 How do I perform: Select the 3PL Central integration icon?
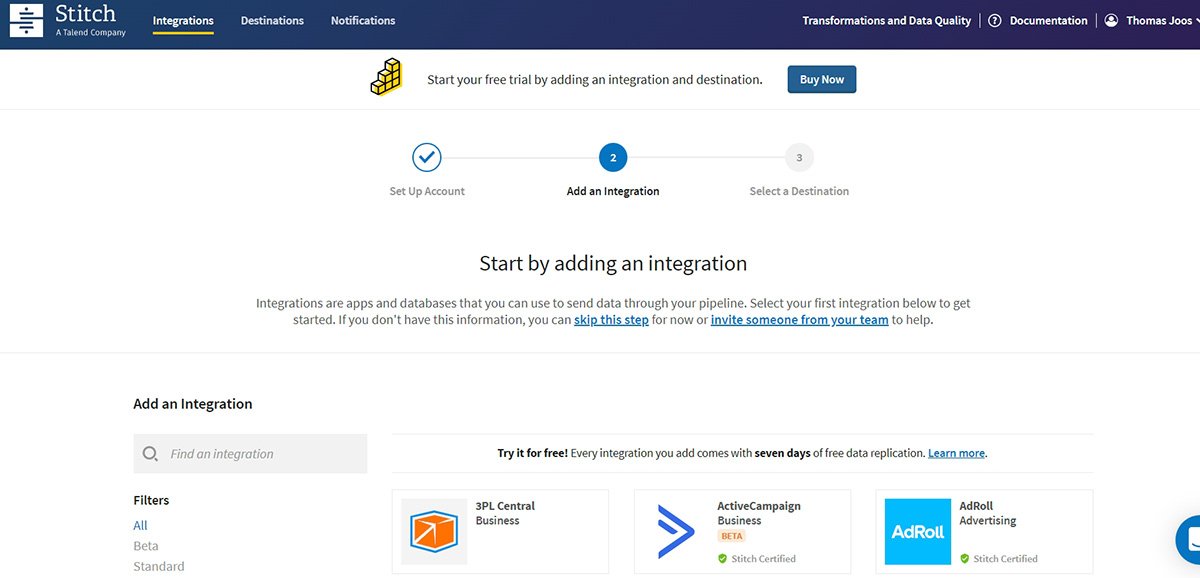tap(434, 529)
